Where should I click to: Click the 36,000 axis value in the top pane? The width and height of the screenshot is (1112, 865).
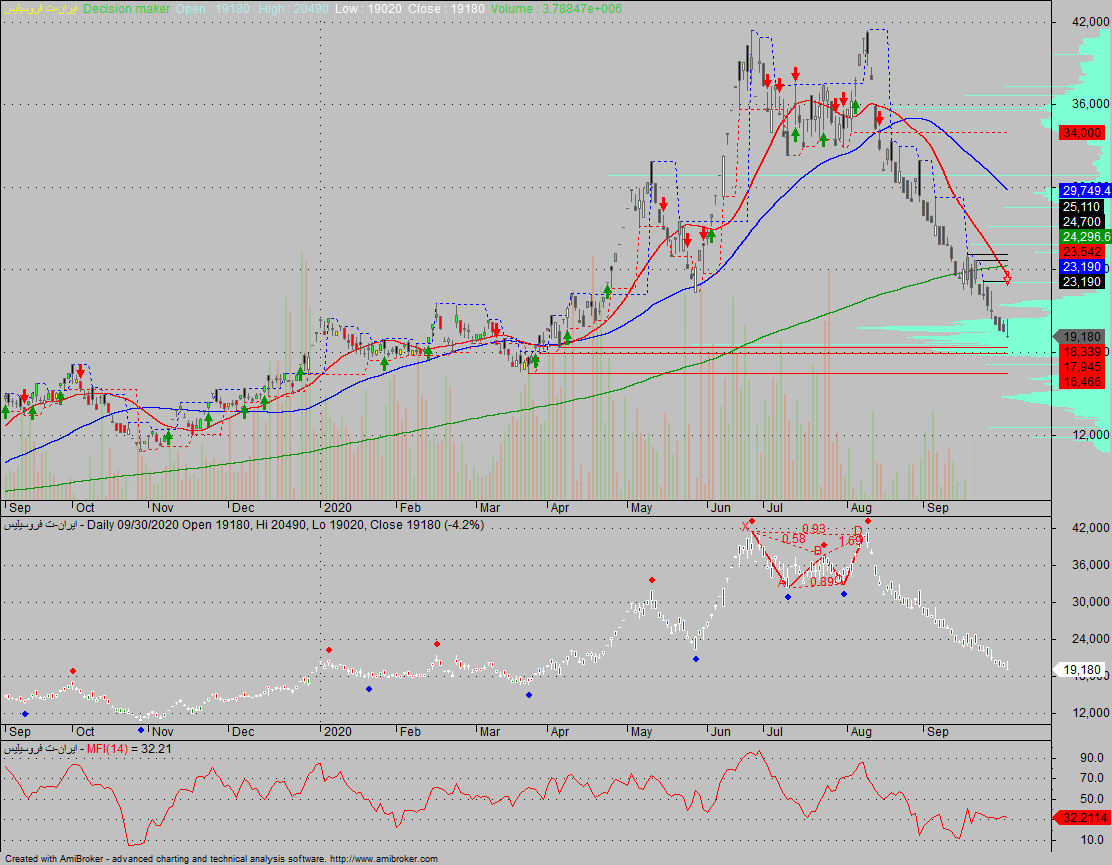(x=1090, y=104)
